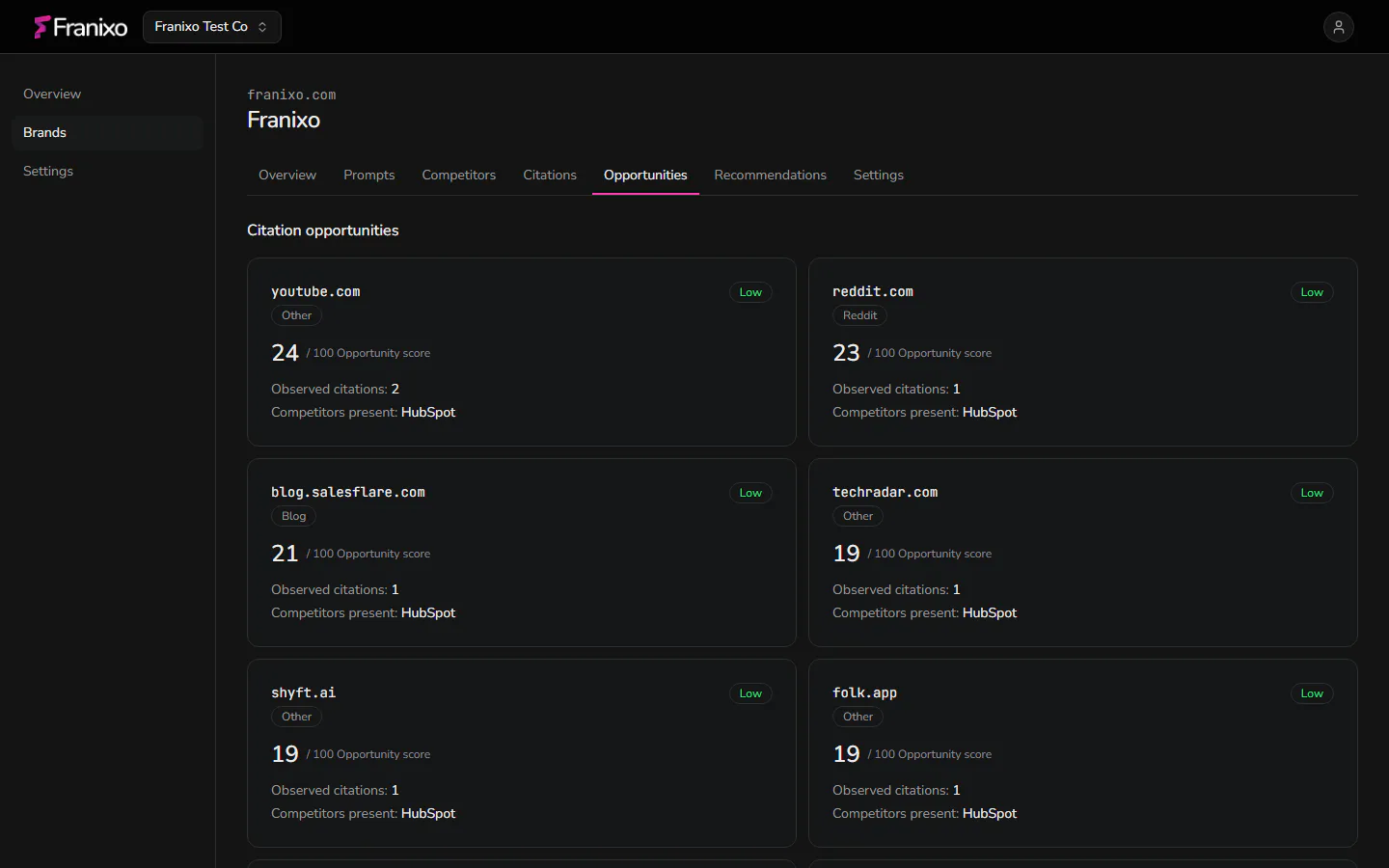
Task: Click the blog.salesflare.com domain name
Action: 348,492
